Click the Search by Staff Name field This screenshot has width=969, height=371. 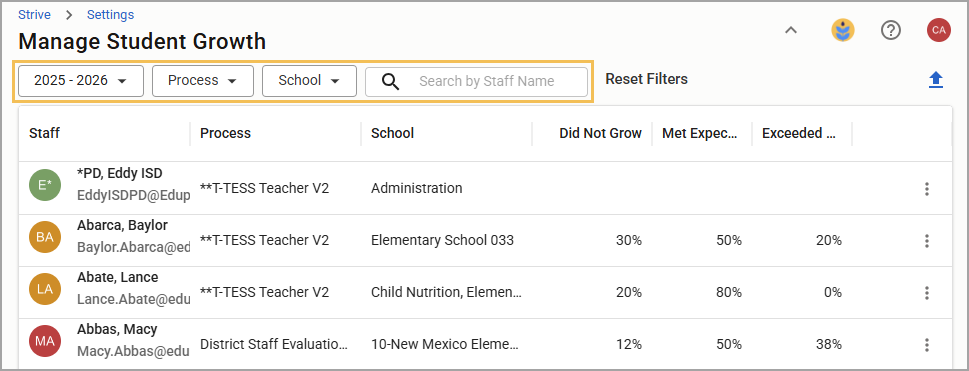click(476, 82)
